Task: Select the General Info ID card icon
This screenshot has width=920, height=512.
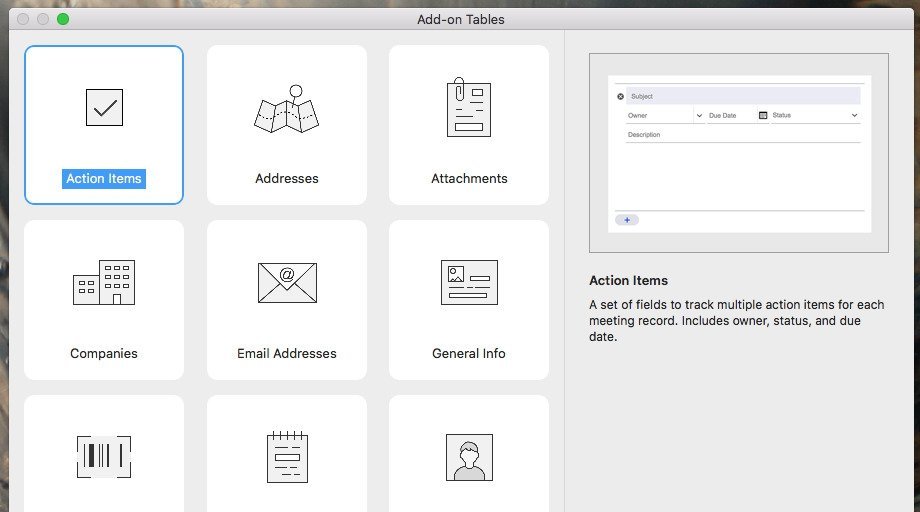Action: (468, 282)
